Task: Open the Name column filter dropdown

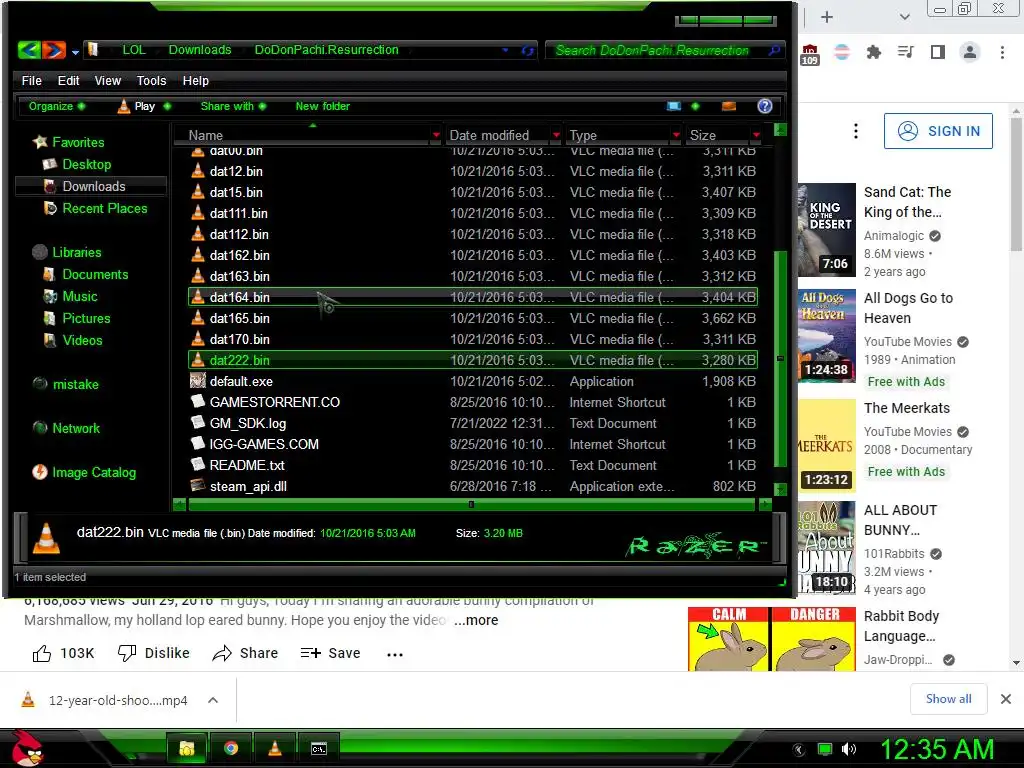Action: 436,135
